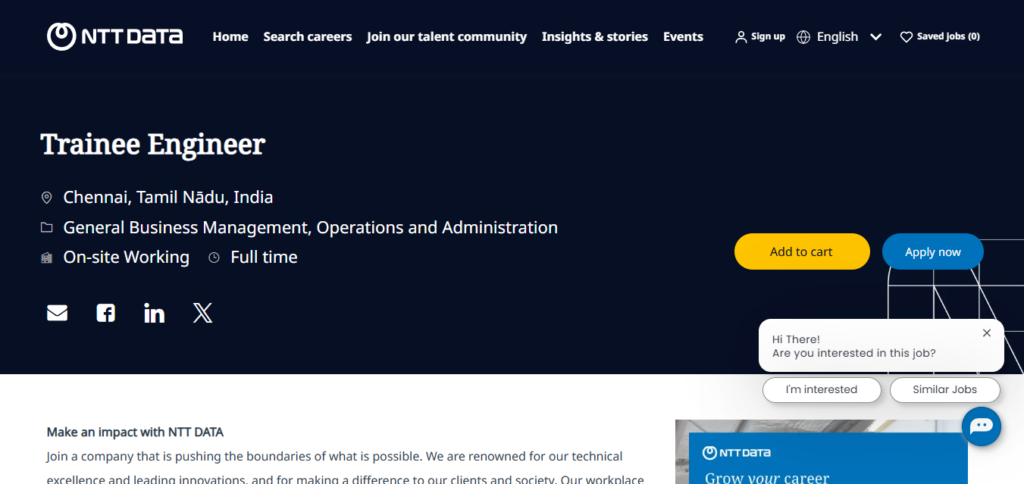Click Similar Jobs chat button
This screenshot has width=1024, height=484.
[945, 390]
